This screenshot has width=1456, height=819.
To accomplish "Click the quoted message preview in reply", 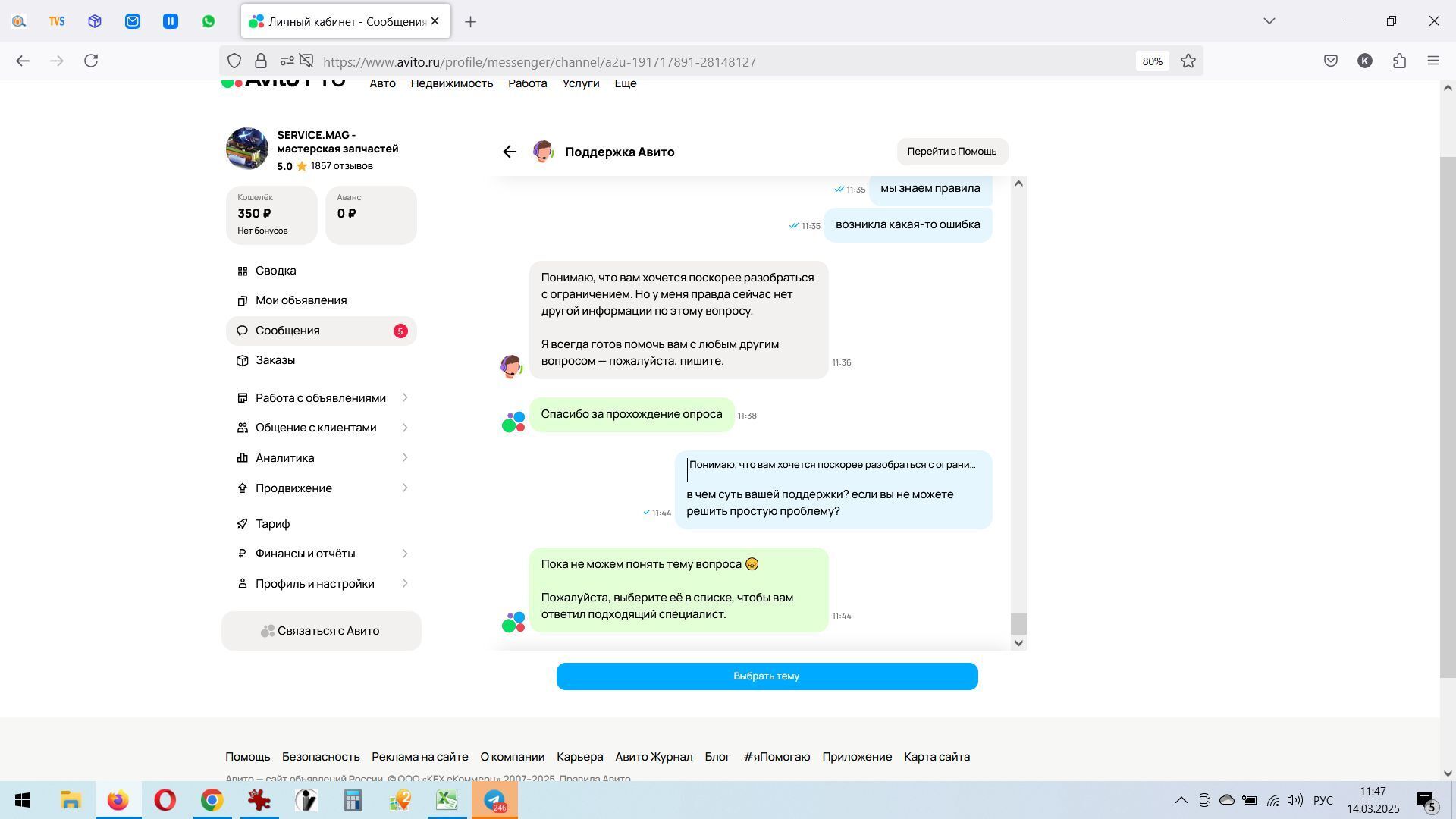I will (x=832, y=465).
